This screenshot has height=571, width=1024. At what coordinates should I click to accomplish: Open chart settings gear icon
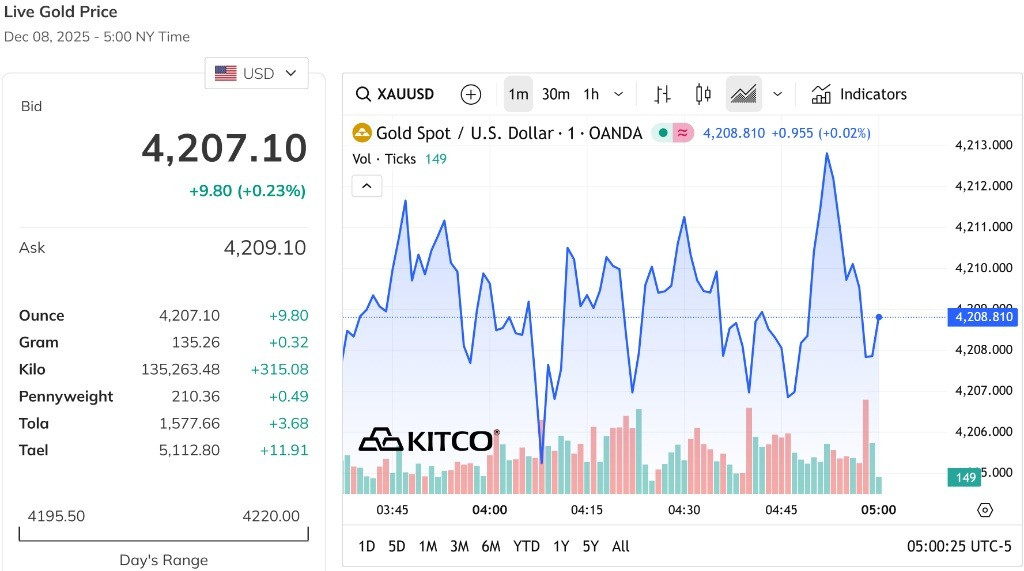pyautogui.click(x=985, y=510)
